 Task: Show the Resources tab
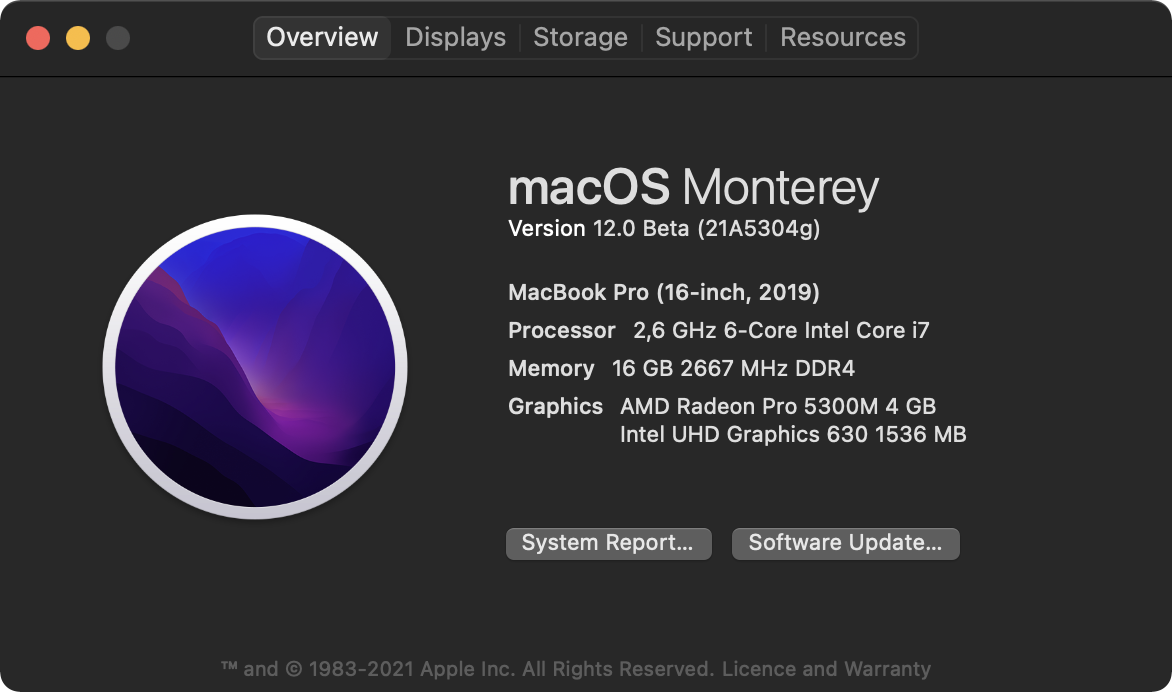click(842, 38)
